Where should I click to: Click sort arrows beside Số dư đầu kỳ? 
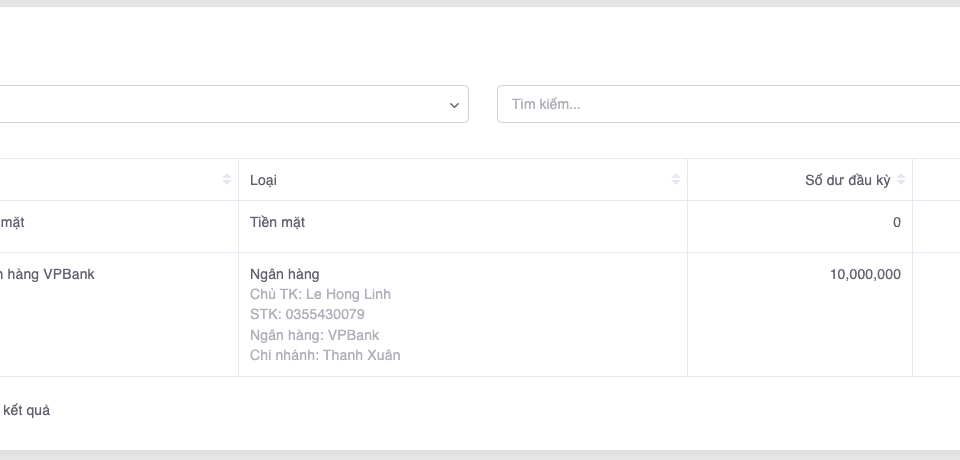pyautogui.click(x=901, y=180)
